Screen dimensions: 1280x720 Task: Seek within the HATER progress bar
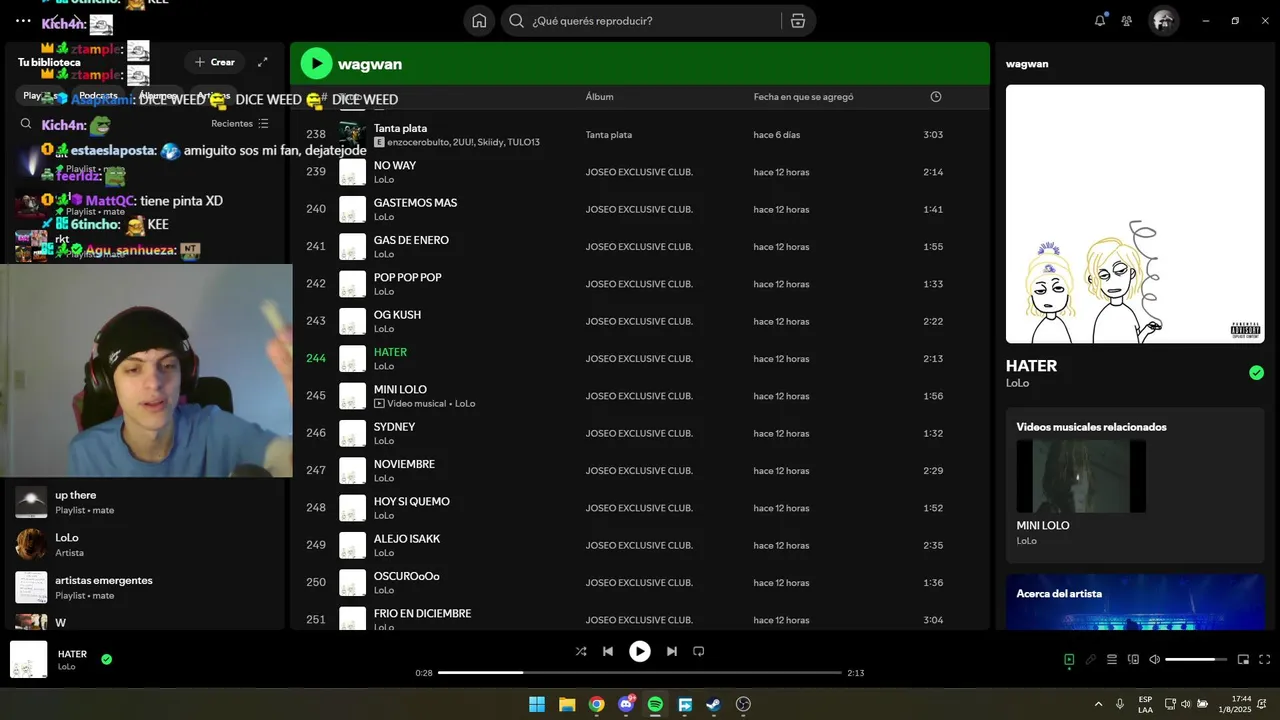640,673
